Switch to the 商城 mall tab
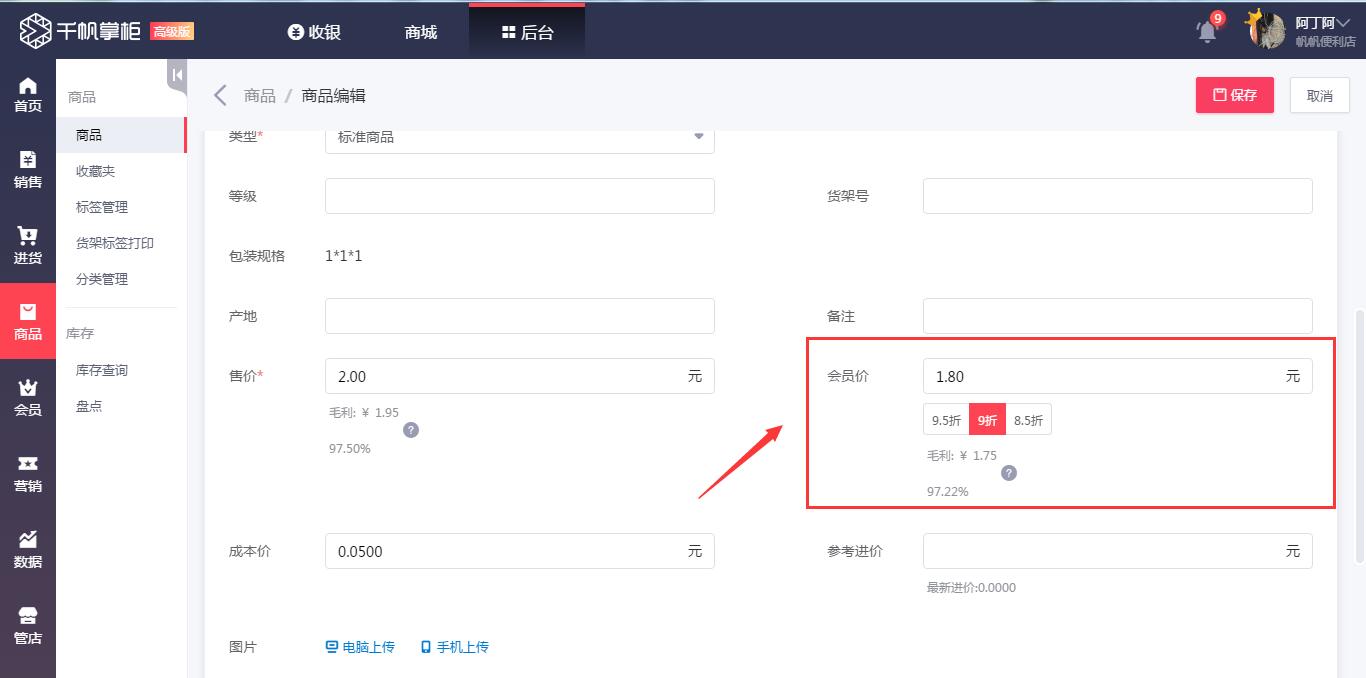 click(x=421, y=32)
